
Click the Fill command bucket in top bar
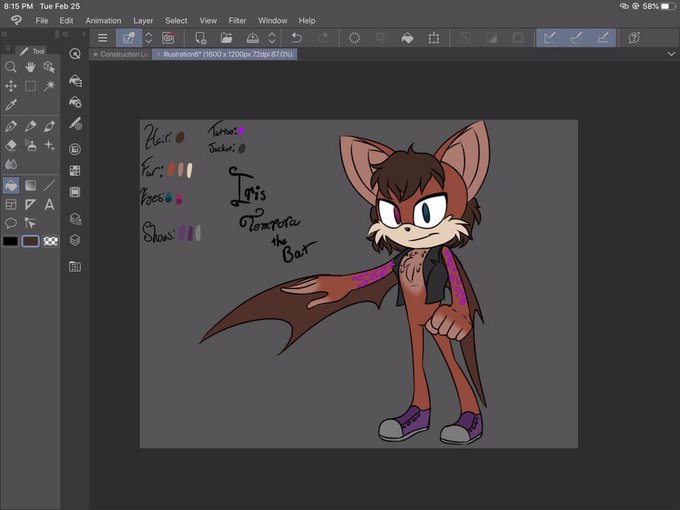[x=407, y=38]
